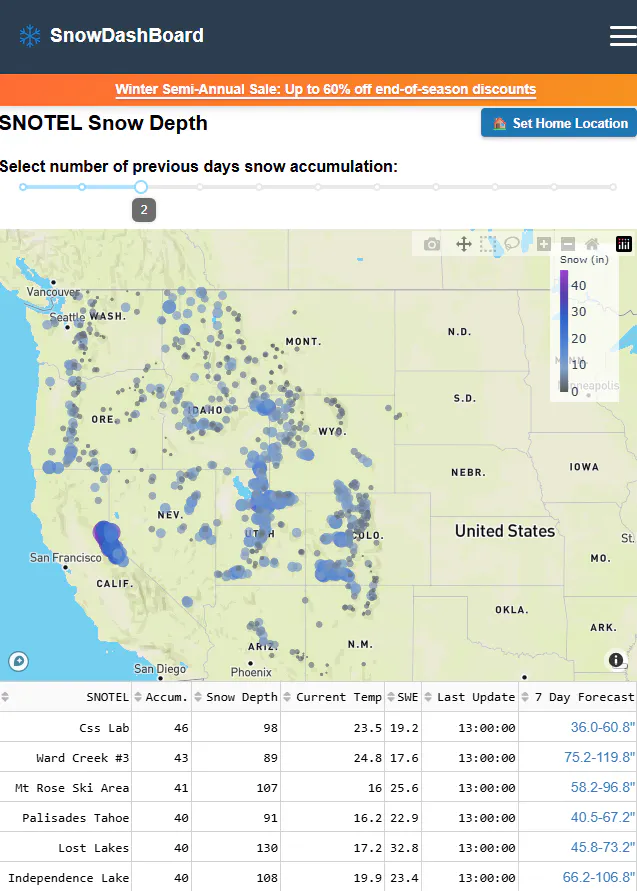
Task: Click Css Lab SWE value 19.2
Action: click(x=404, y=728)
